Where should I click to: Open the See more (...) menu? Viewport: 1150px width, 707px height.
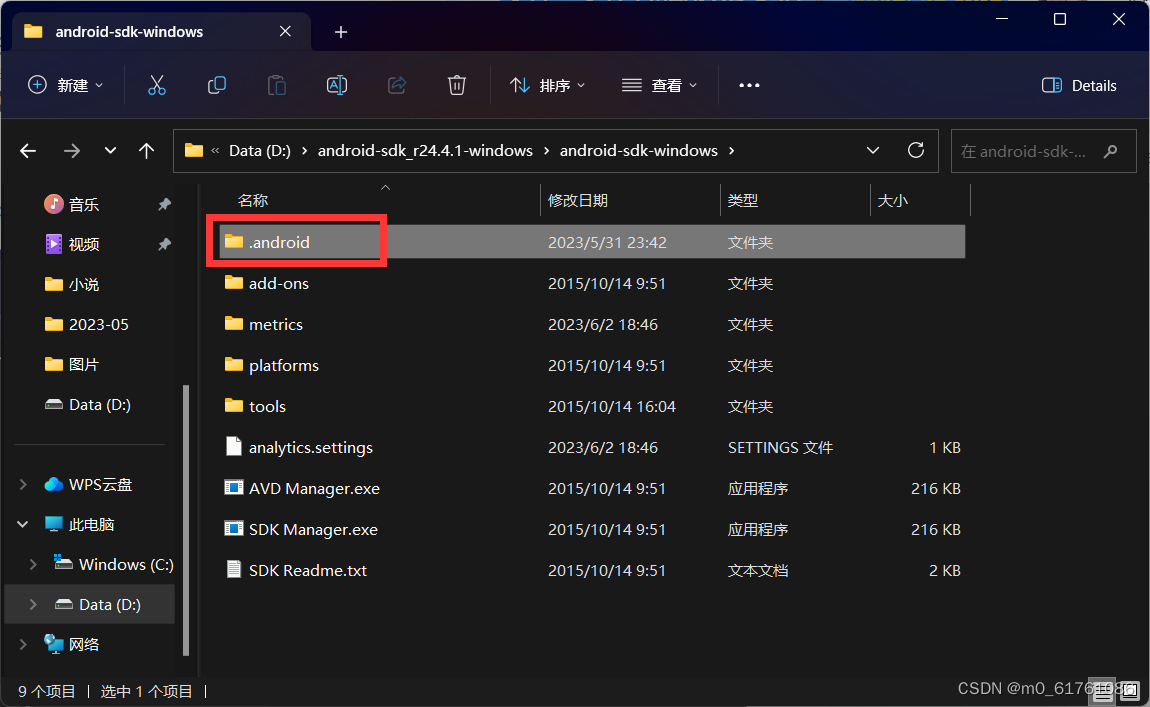coord(749,85)
